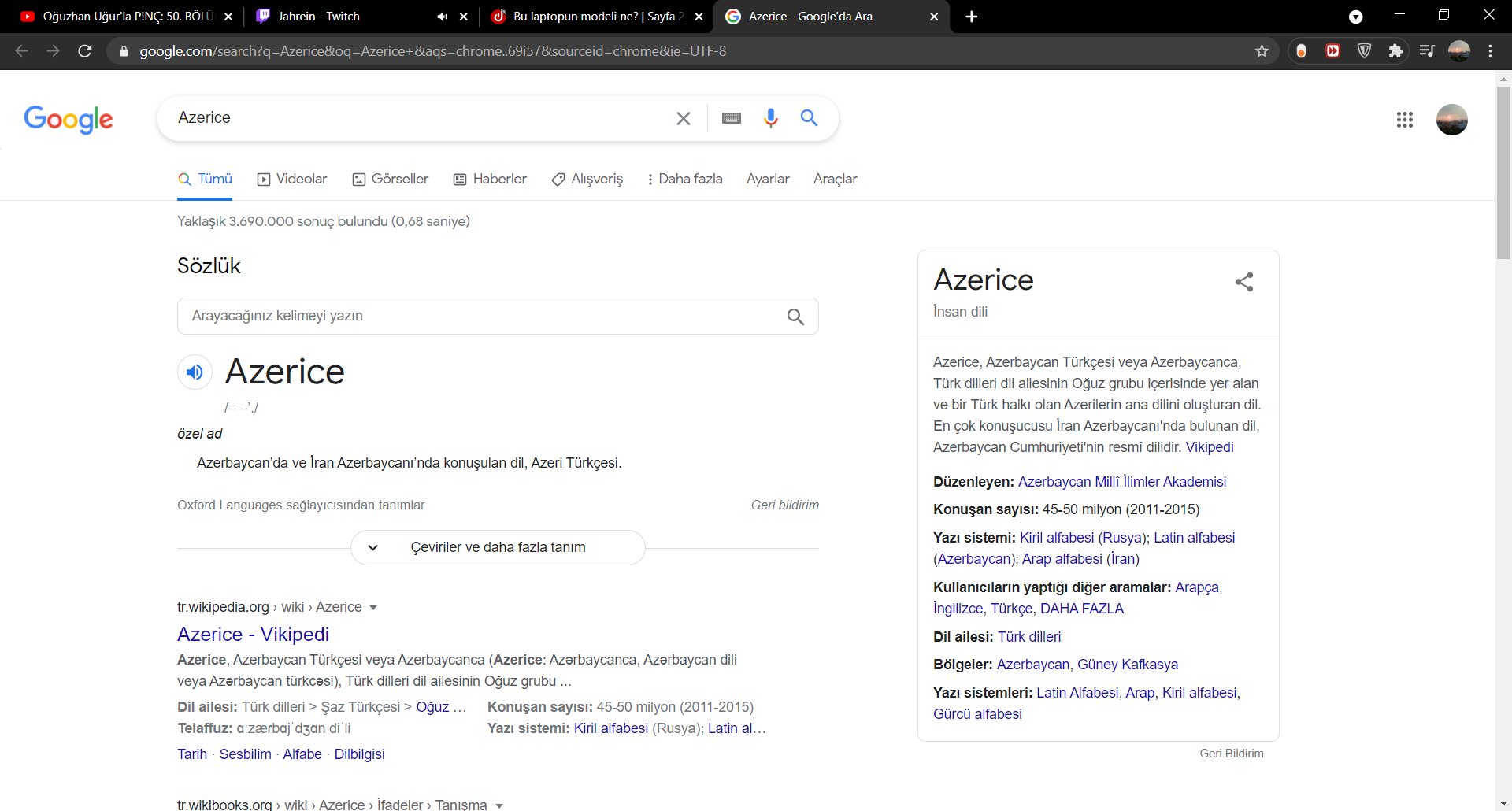Open the Güney Kafkasya link

click(x=1128, y=665)
